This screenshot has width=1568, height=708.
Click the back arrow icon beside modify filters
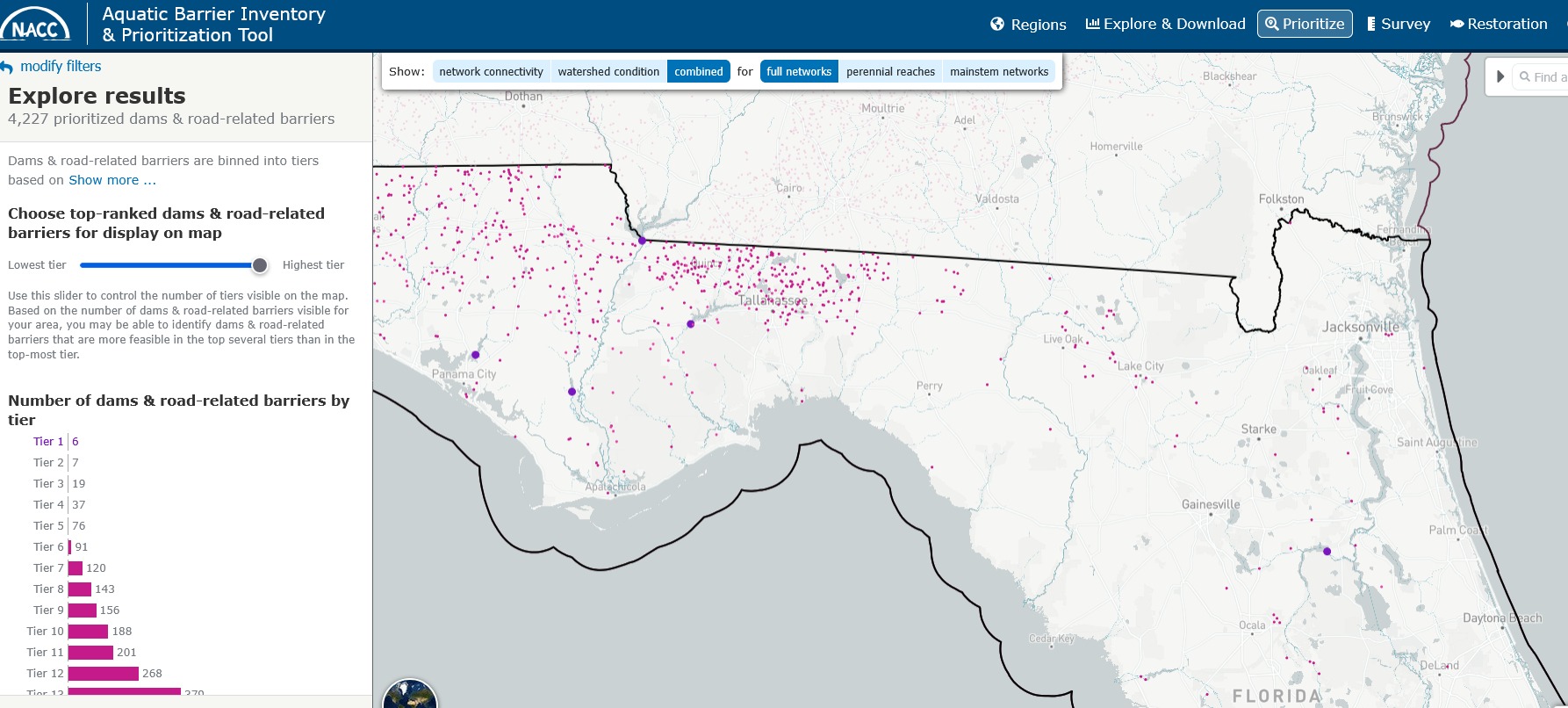[7, 67]
